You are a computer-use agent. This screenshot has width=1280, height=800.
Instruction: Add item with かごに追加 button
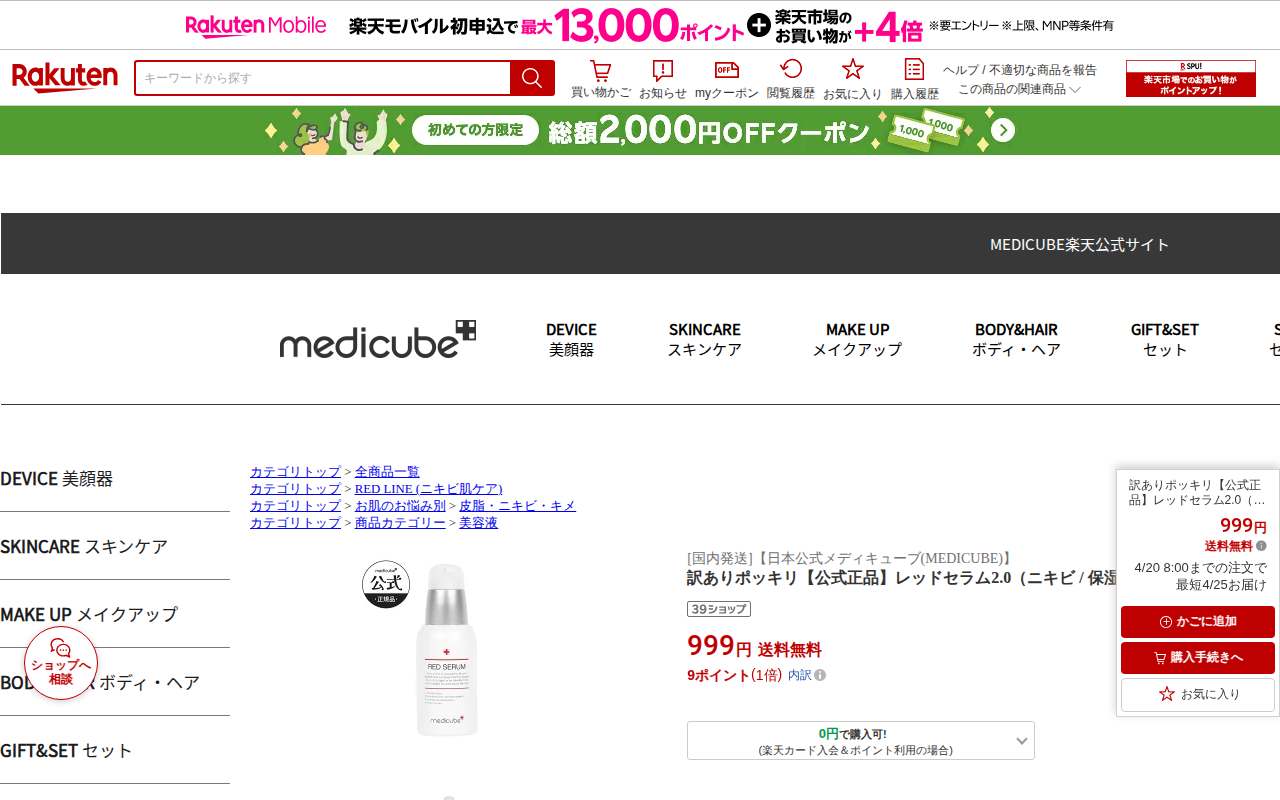1198,622
